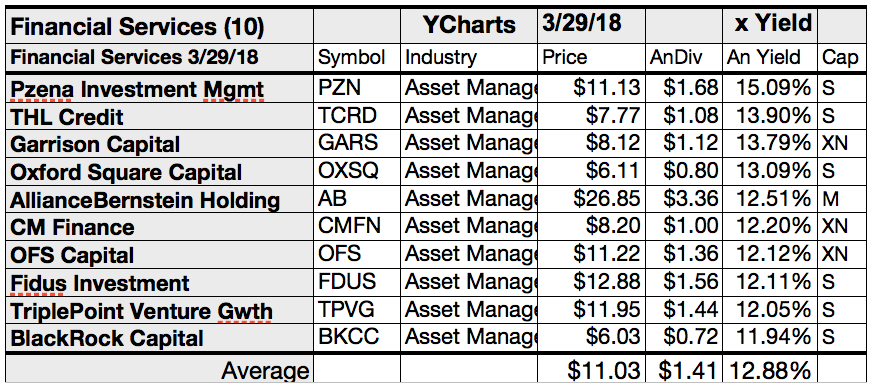Click the GARS symbol cell
This screenshot has height=388, width=870.
point(357,144)
